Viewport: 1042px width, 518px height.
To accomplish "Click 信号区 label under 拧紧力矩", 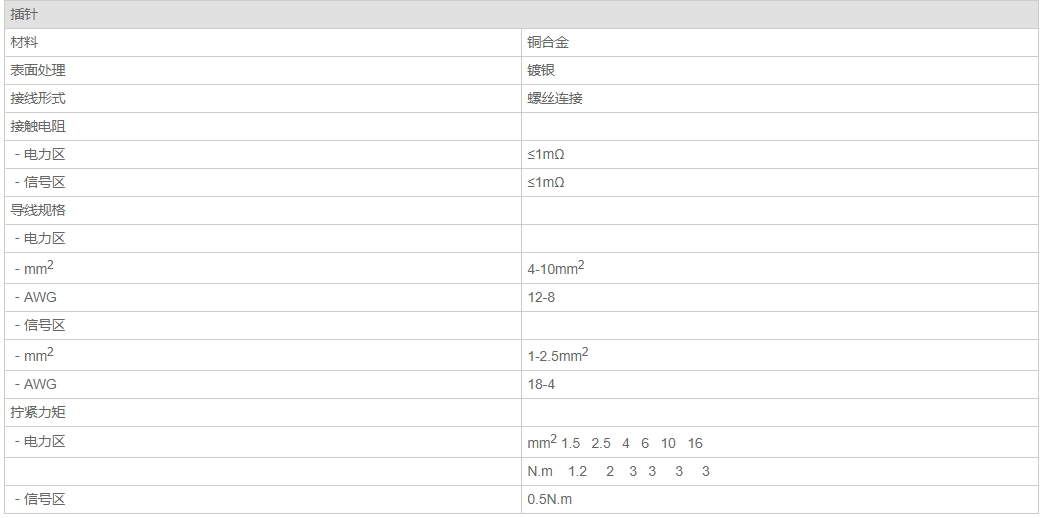I will 44,500.
